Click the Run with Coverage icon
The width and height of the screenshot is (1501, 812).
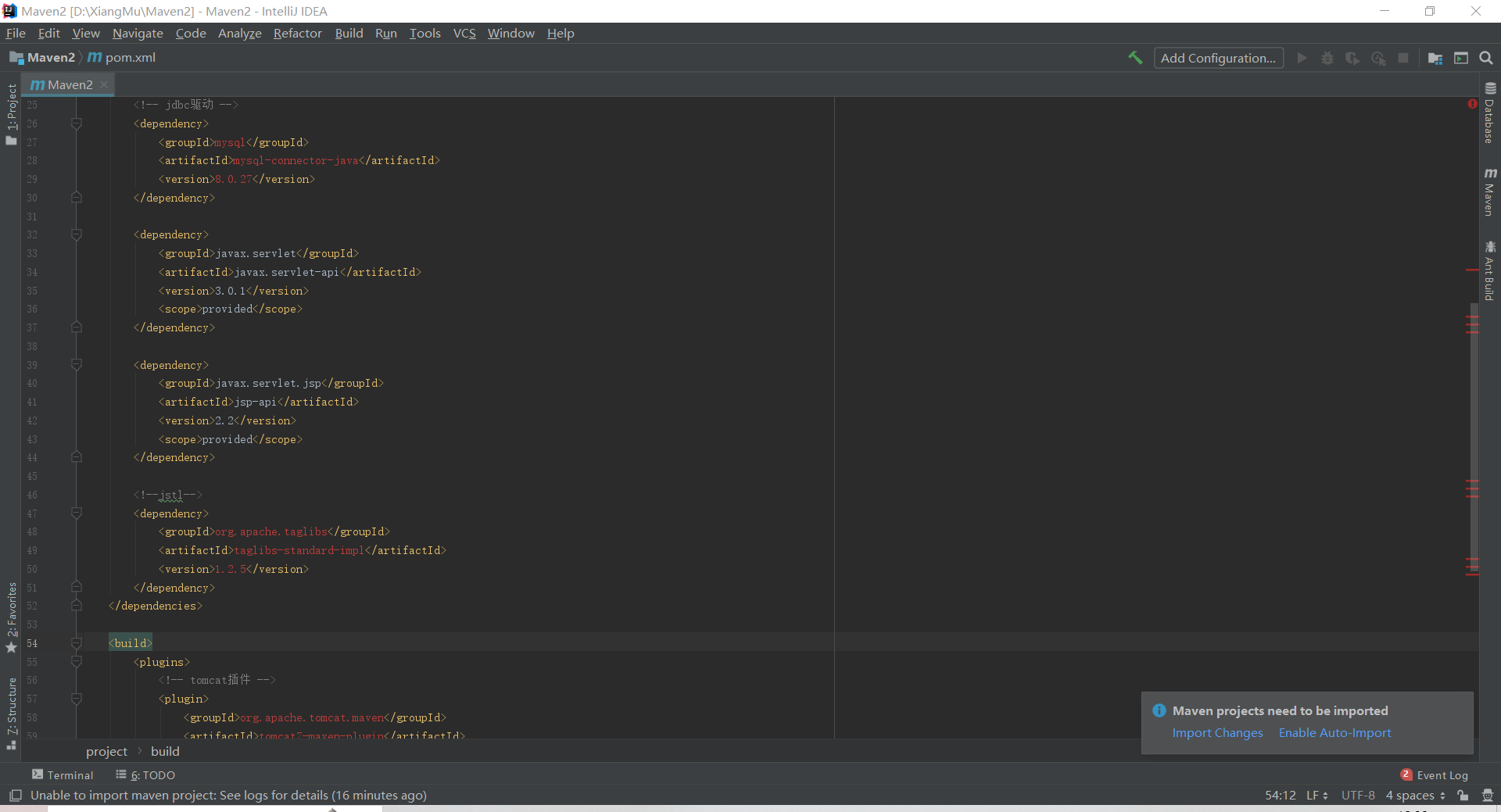coord(1352,58)
